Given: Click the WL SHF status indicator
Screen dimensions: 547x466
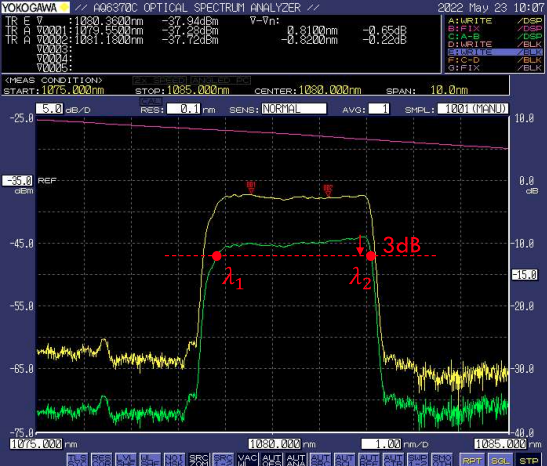Looking at the screenshot, I should (150, 459).
